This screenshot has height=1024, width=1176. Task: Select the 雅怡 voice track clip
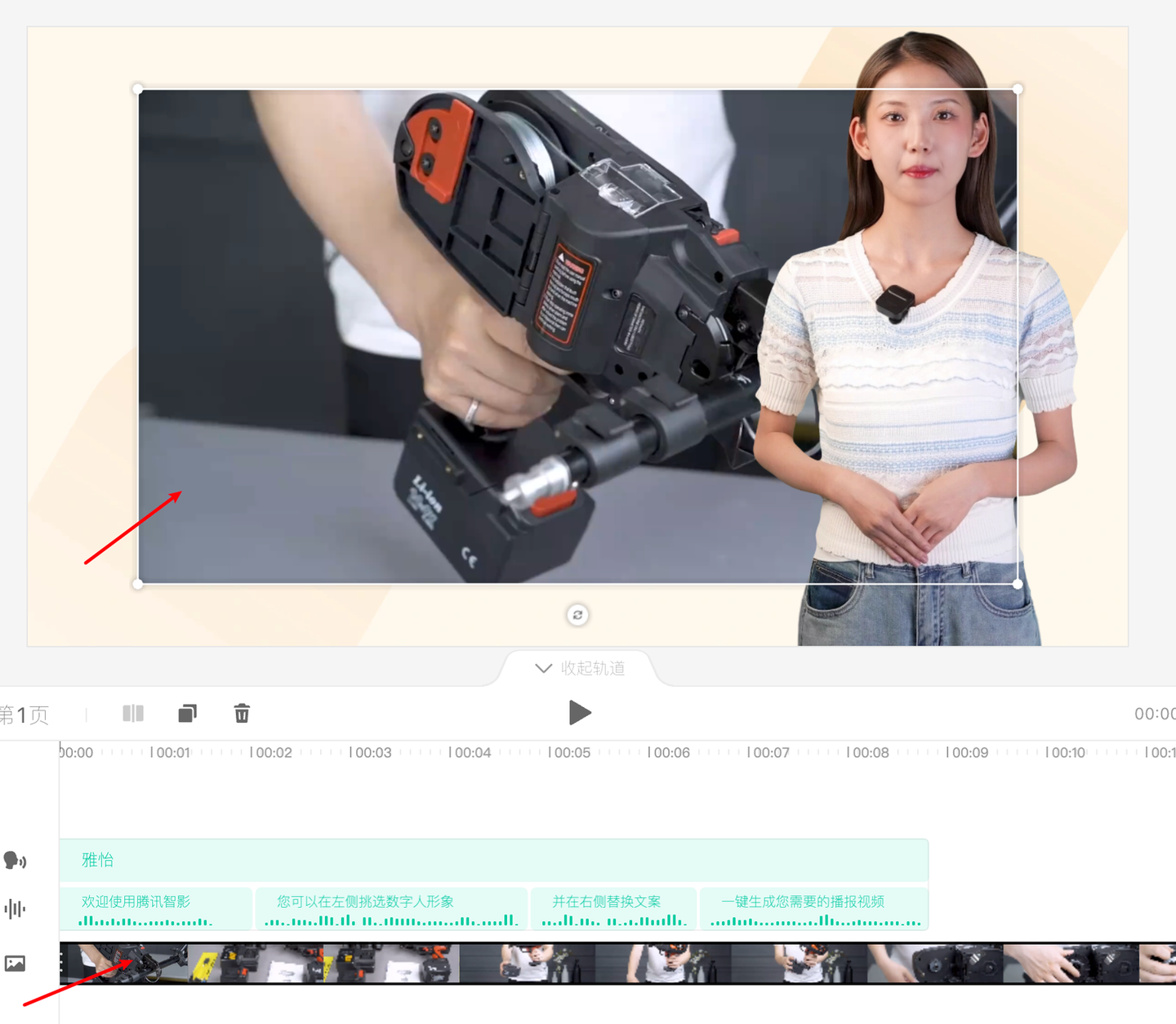click(493, 860)
